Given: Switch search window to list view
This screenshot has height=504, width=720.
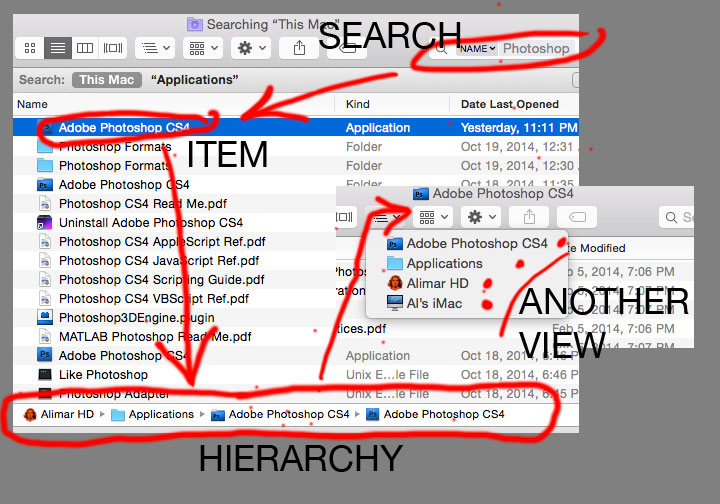Looking at the screenshot, I should pos(58,48).
